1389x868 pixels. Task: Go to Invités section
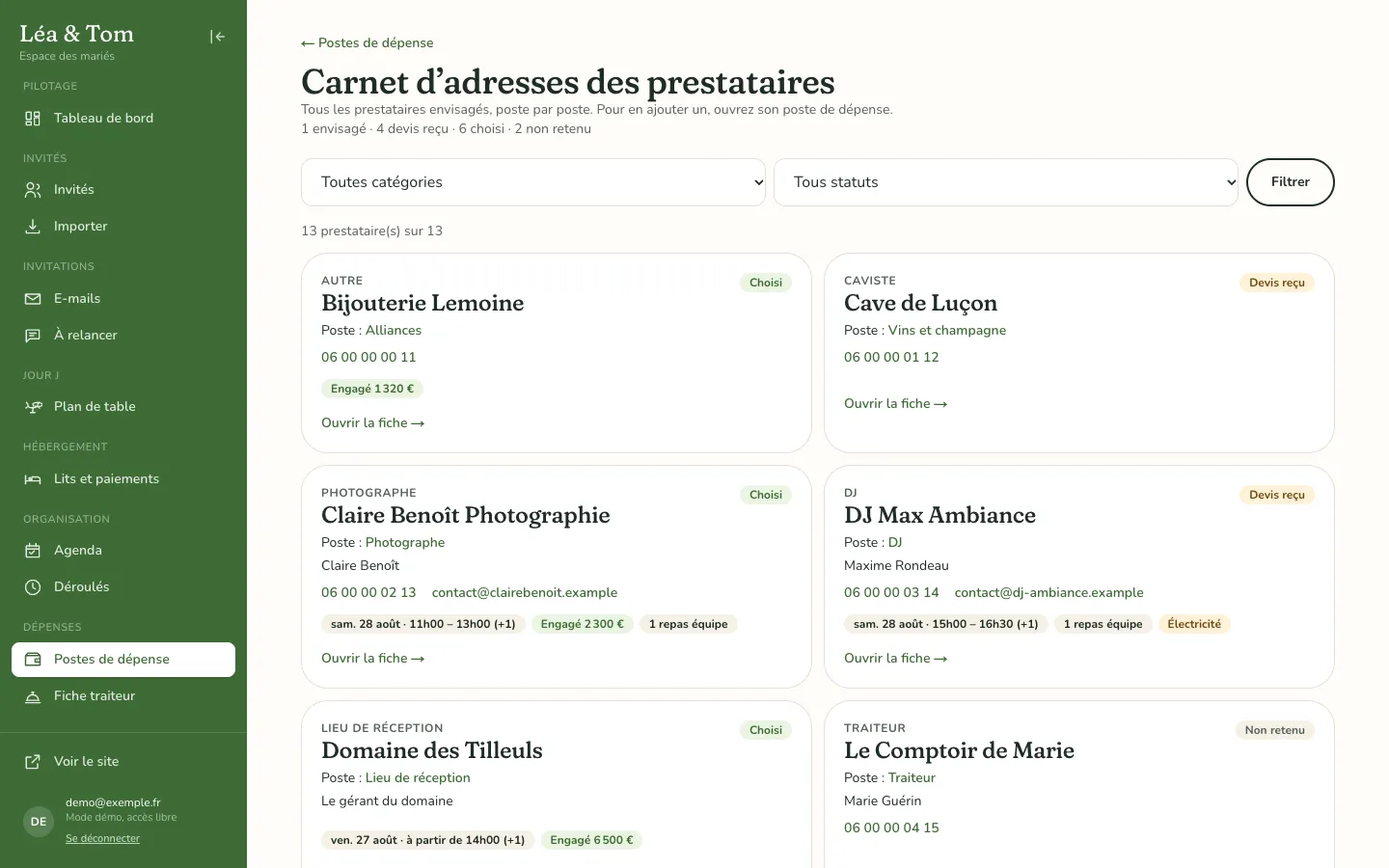click(123, 190)
